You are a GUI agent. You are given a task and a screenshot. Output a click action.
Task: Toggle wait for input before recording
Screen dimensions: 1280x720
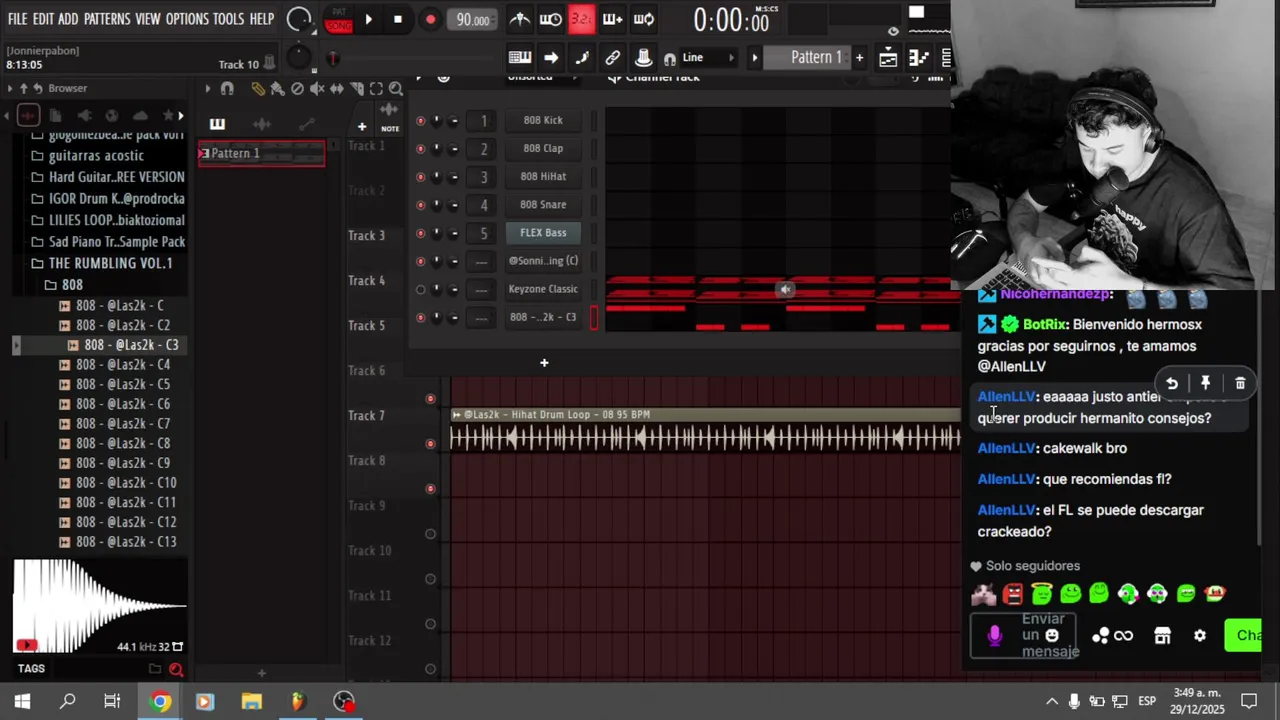pos(550,19)
